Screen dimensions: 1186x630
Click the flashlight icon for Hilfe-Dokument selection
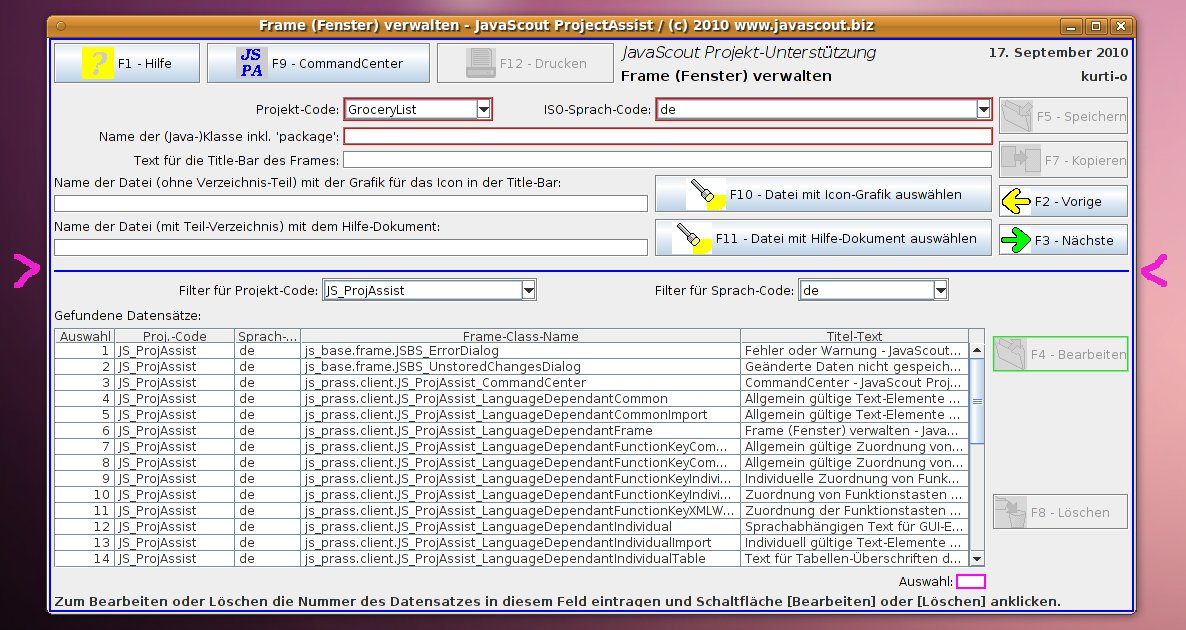pos(705,239)
